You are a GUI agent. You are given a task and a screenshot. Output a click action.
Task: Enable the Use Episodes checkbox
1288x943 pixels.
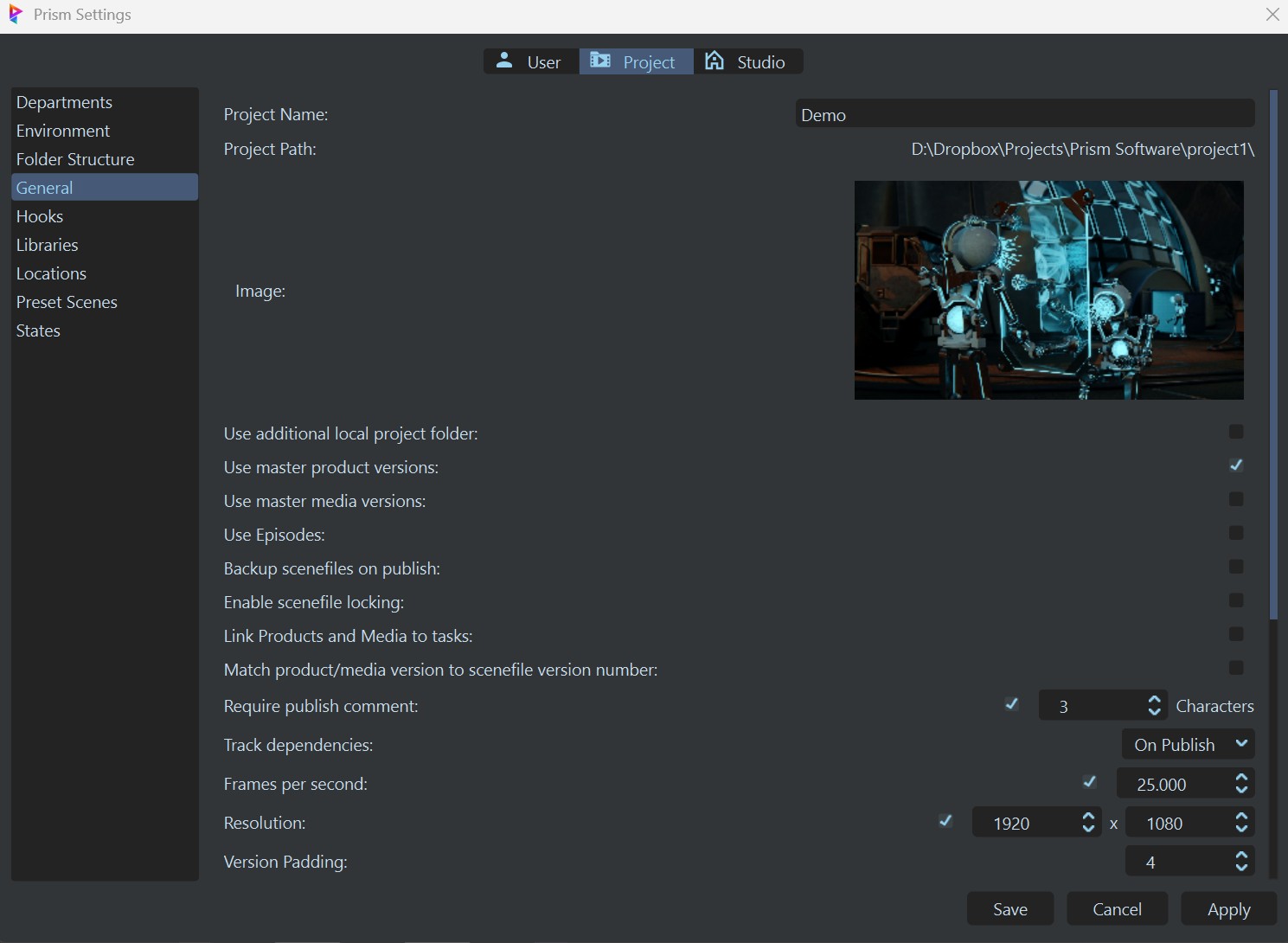tap(1235, 533)
